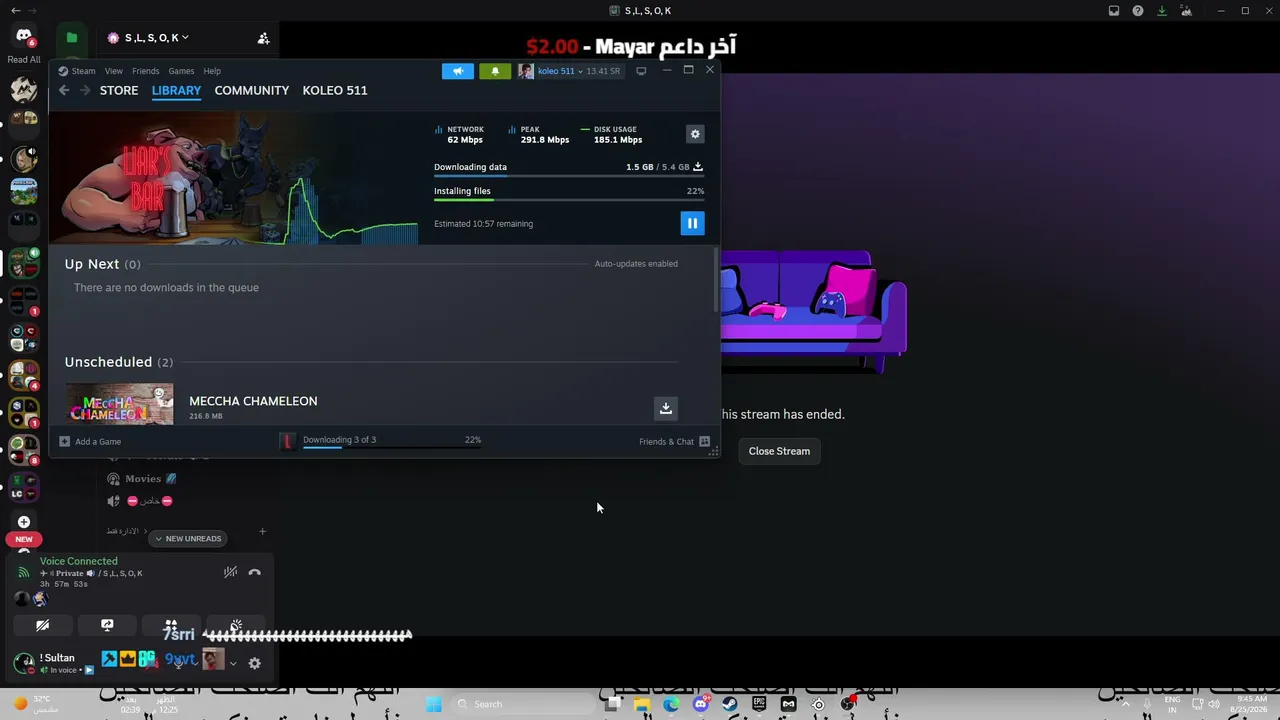Open the Discord soundboard
This screenshot has height=720, width=1280.
pos(236,626)
